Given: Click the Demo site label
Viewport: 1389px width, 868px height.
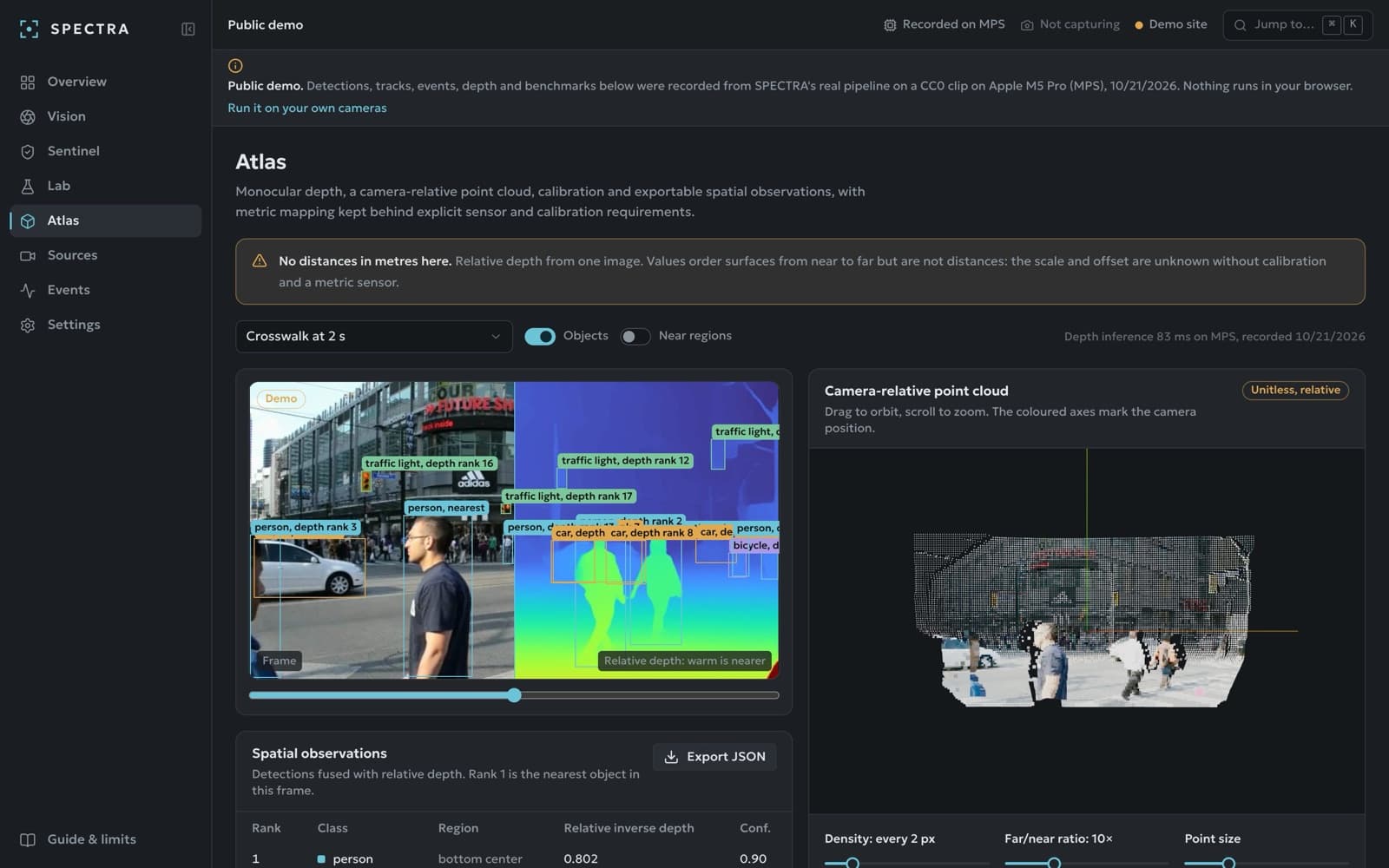Looking at the screenshot, I should [1178, 24].
